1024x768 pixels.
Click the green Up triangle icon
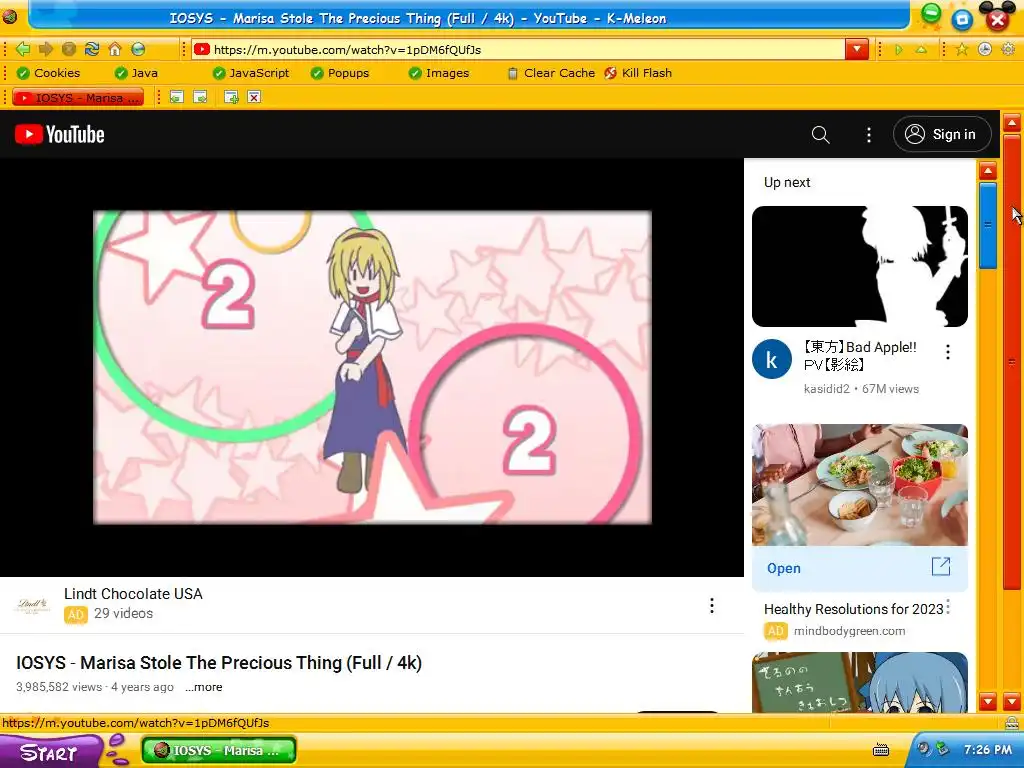click(x=921, y=50)
